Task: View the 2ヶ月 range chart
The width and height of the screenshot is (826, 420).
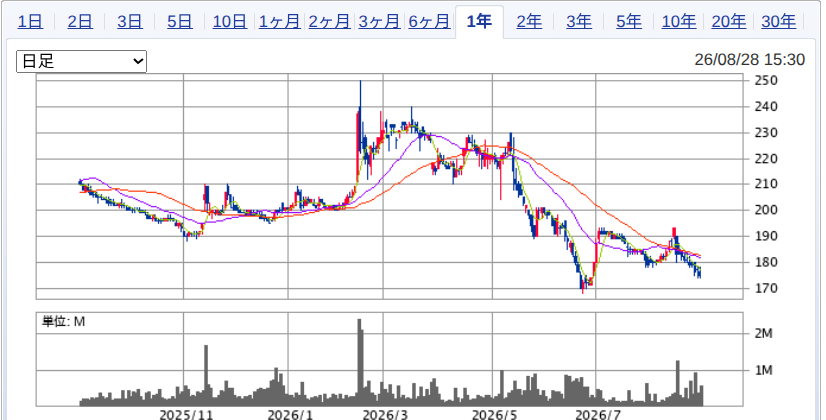Action: [x=329, y=22]
